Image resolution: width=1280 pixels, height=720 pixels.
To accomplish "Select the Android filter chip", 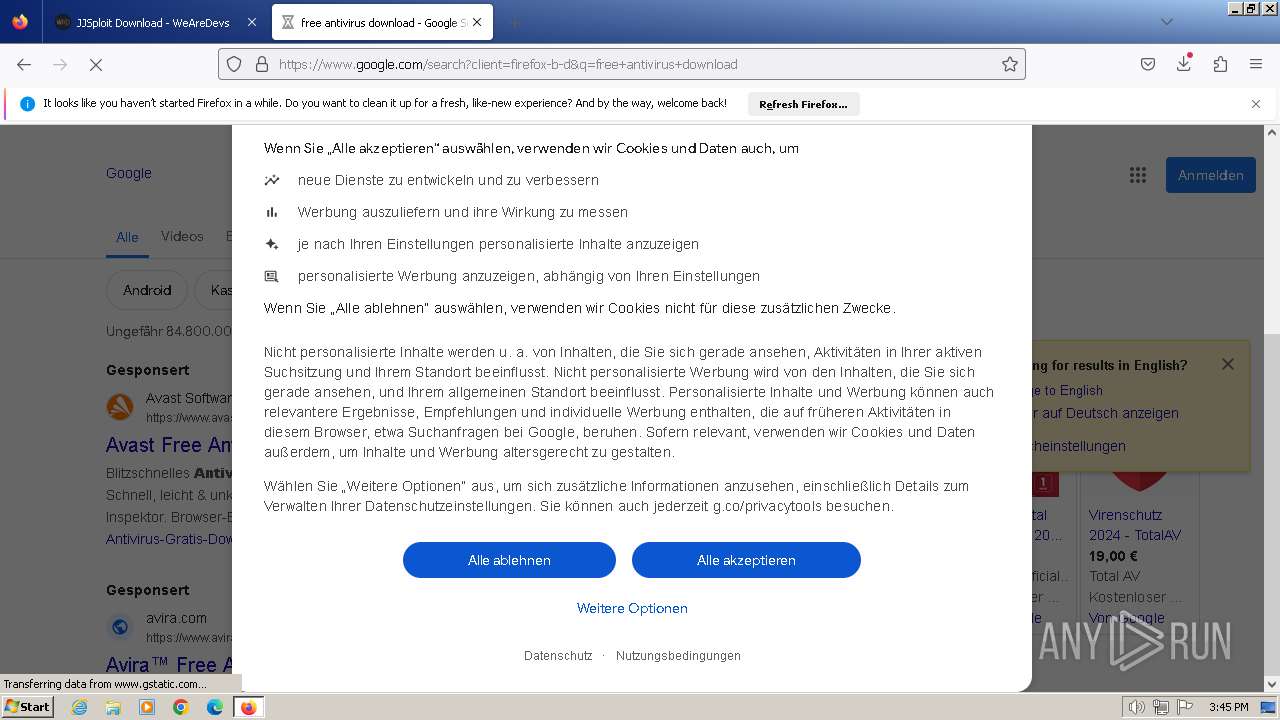I will click(x=147, y=290).
